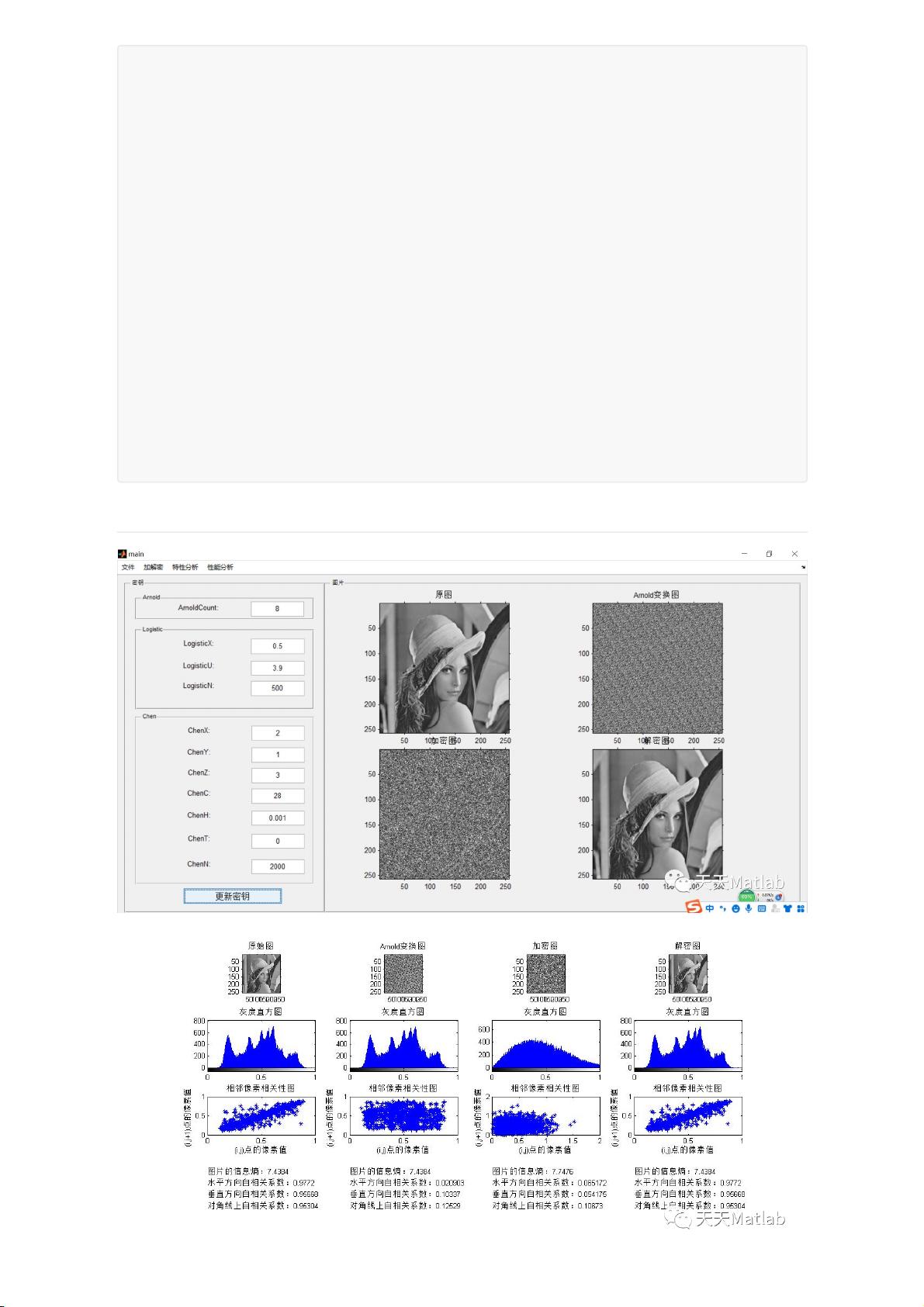
Task: Open the emoji panel in IME toolbar
Action: click(735, 908)
